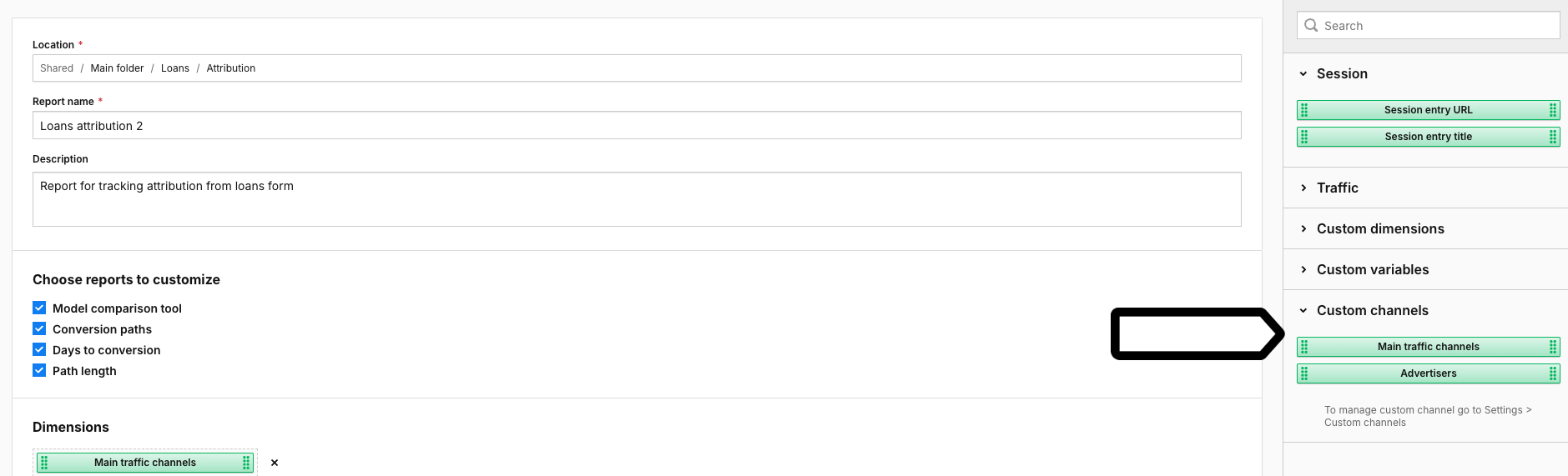Grab left drag handle of Session entry URL
The height and width of the screenshot is (476, 1568).
tap(1304, 110)
